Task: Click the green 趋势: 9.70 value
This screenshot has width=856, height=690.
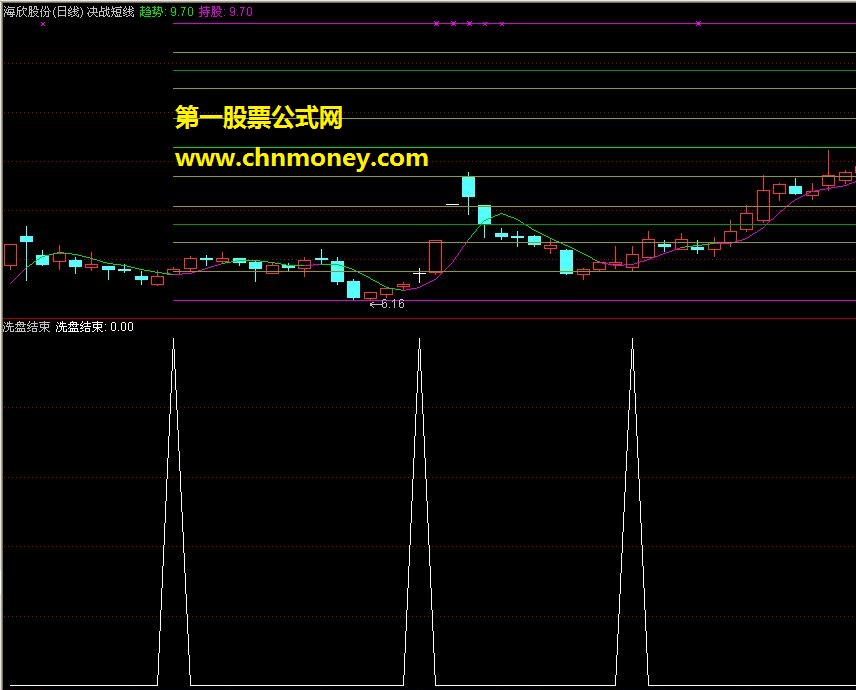Action: (x=167, y=11)
